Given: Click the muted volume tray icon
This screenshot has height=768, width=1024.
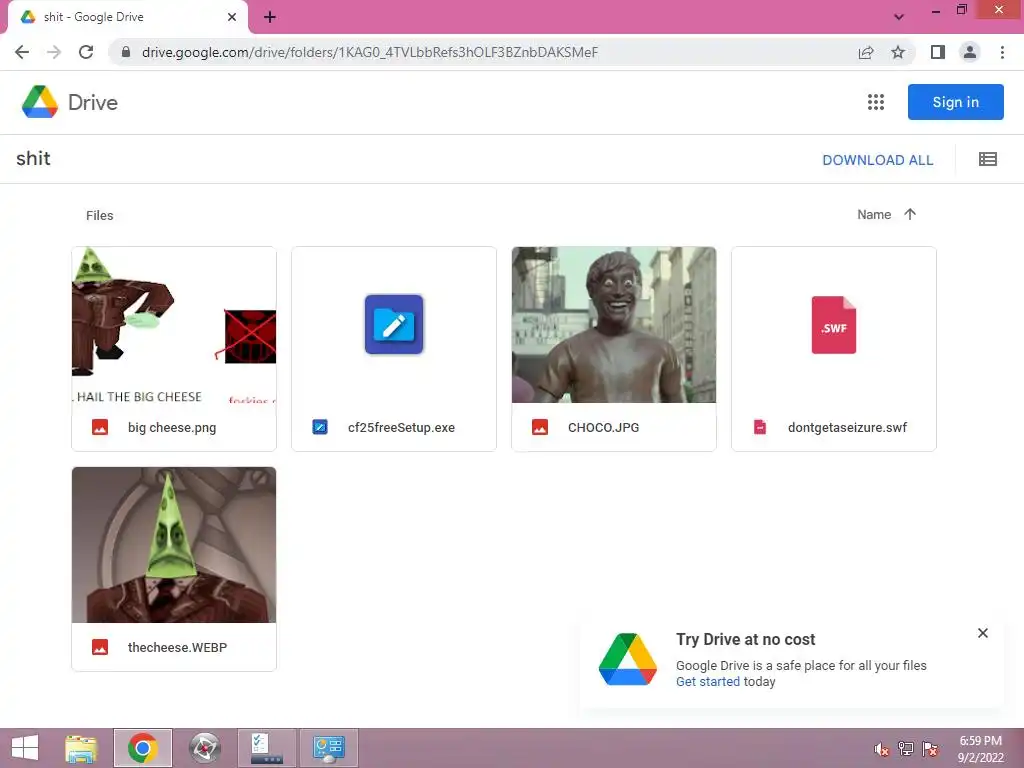Looking at the screenshot, I should coord(882,750).
